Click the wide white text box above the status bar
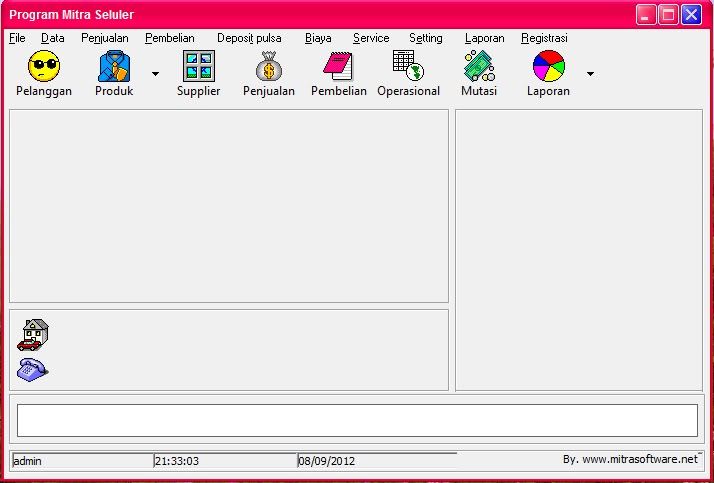The width and height of the screenshot is (714, 483). point(357,421)
